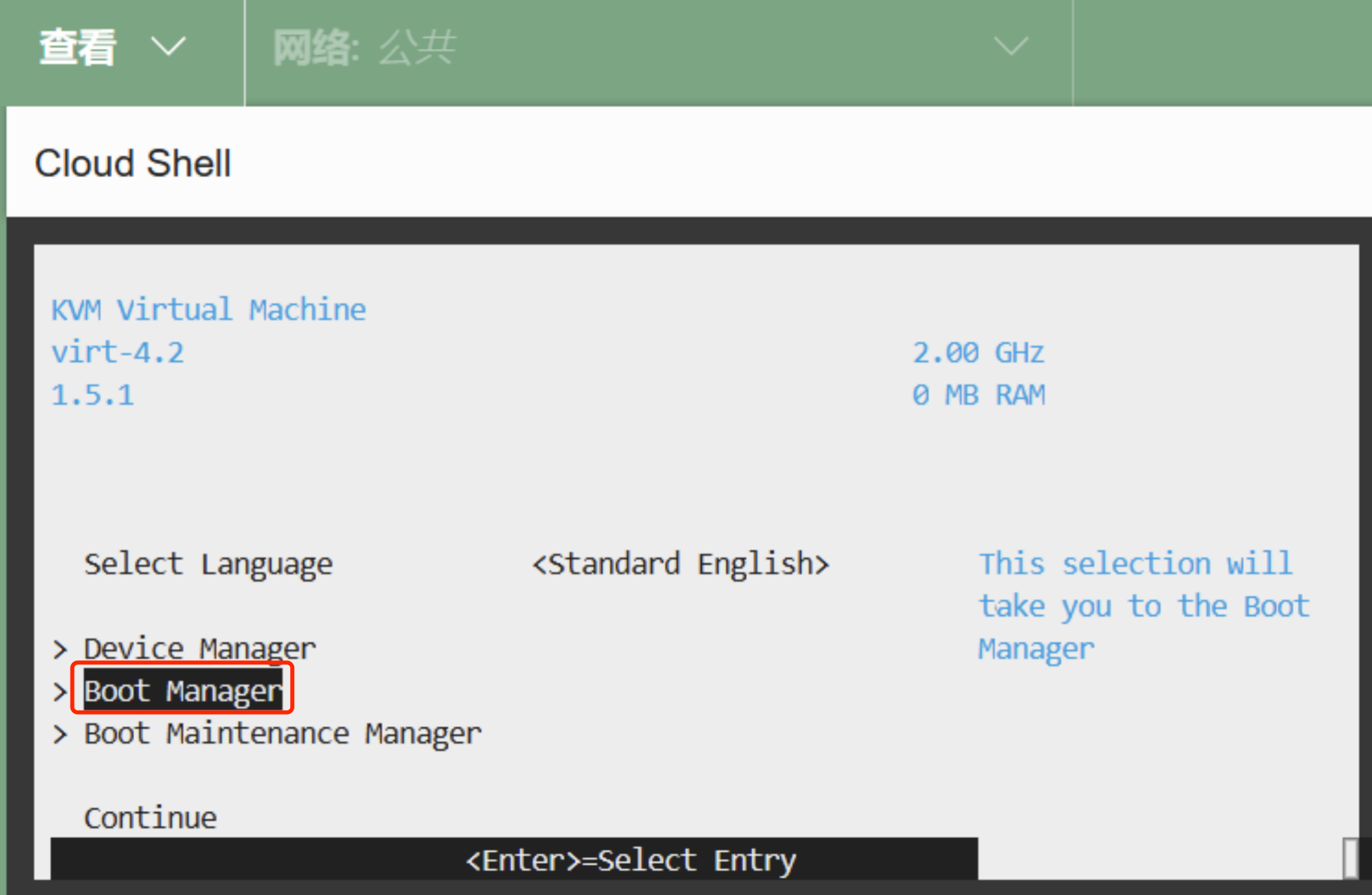Click the 1.5.1 firmware version text
The image size is (1372, 895).
(x=92, y=395)
